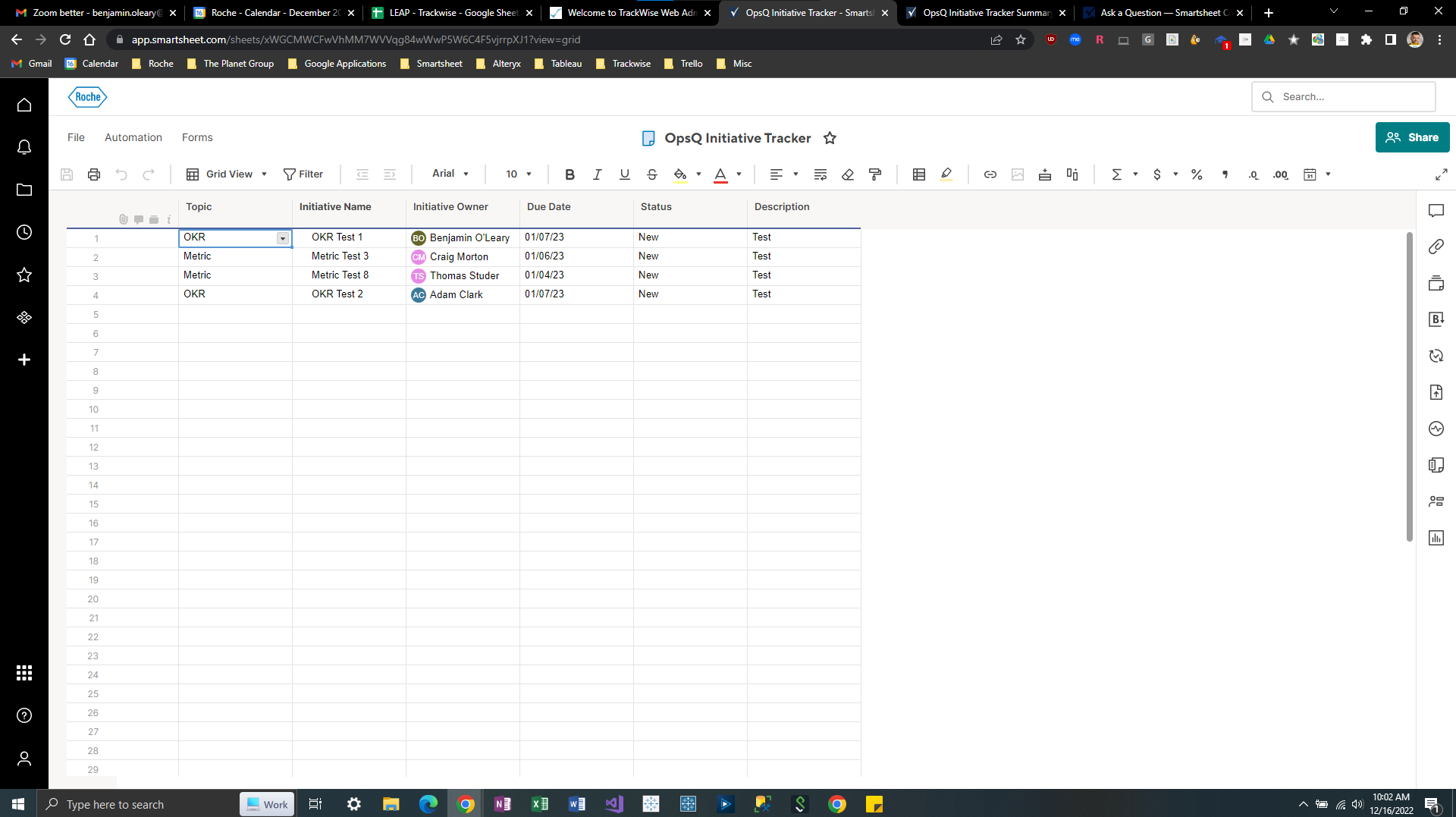Click the sum functions sigma icon

click(x=1116, y=174)
